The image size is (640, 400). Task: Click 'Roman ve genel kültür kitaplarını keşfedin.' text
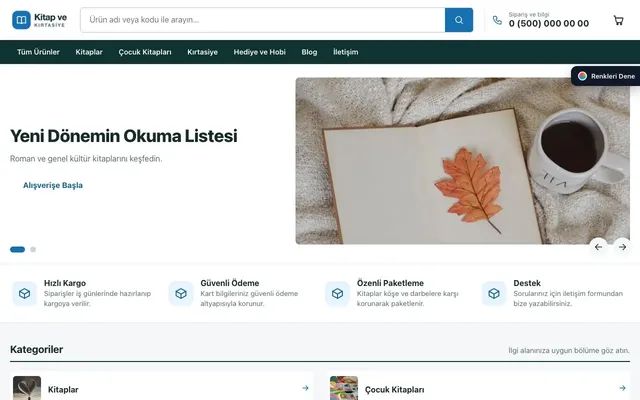(86, 159)
